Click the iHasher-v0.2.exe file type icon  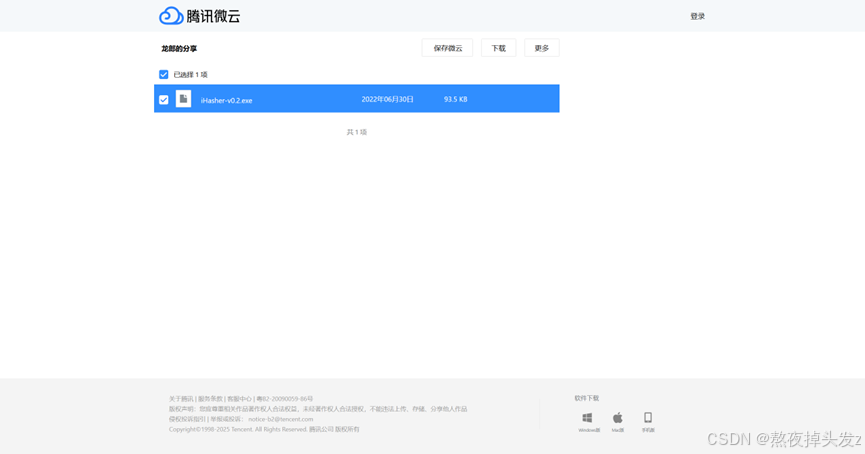[x=183, y=99]
